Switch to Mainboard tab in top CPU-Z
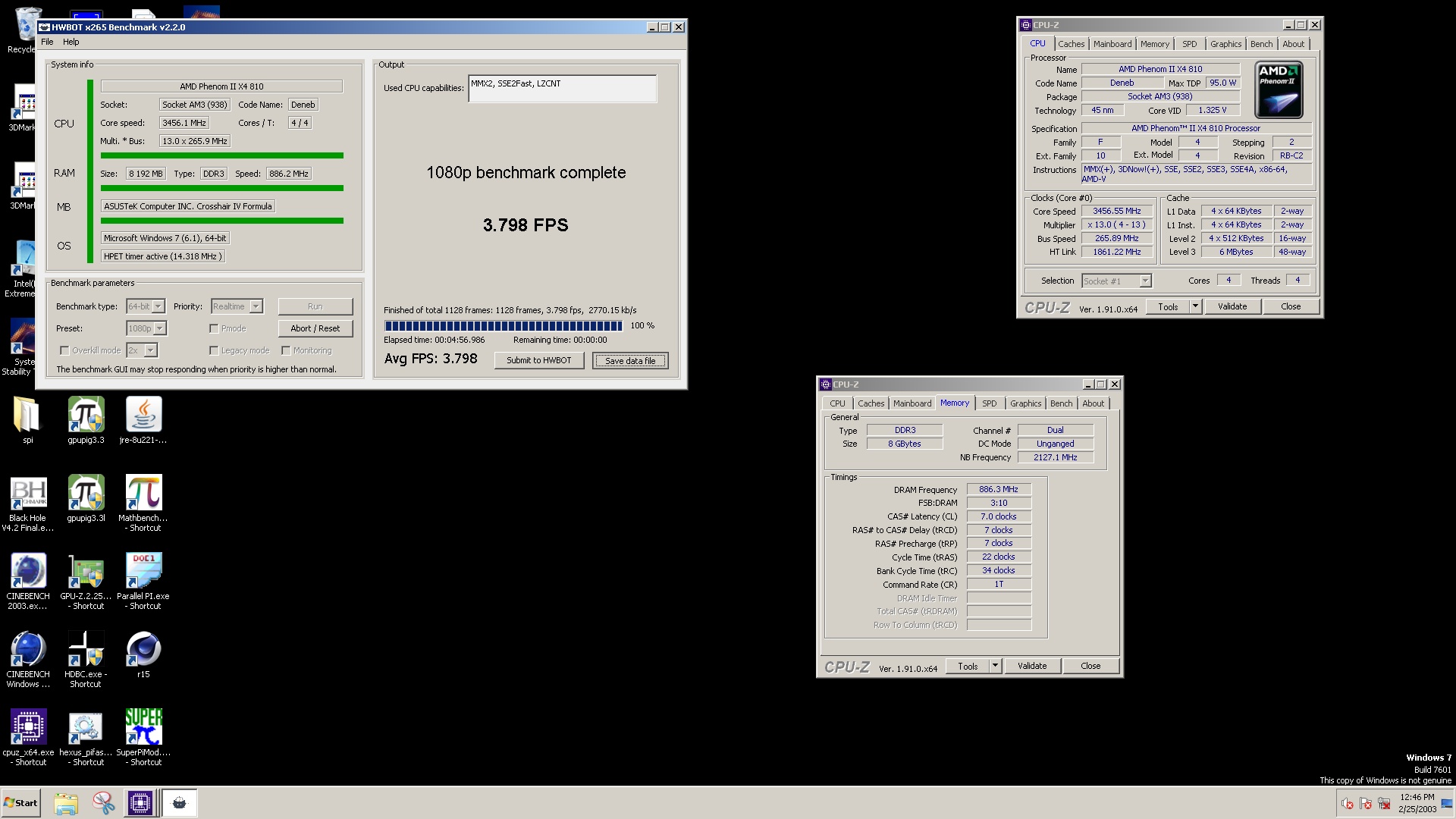 [1112, 44]
